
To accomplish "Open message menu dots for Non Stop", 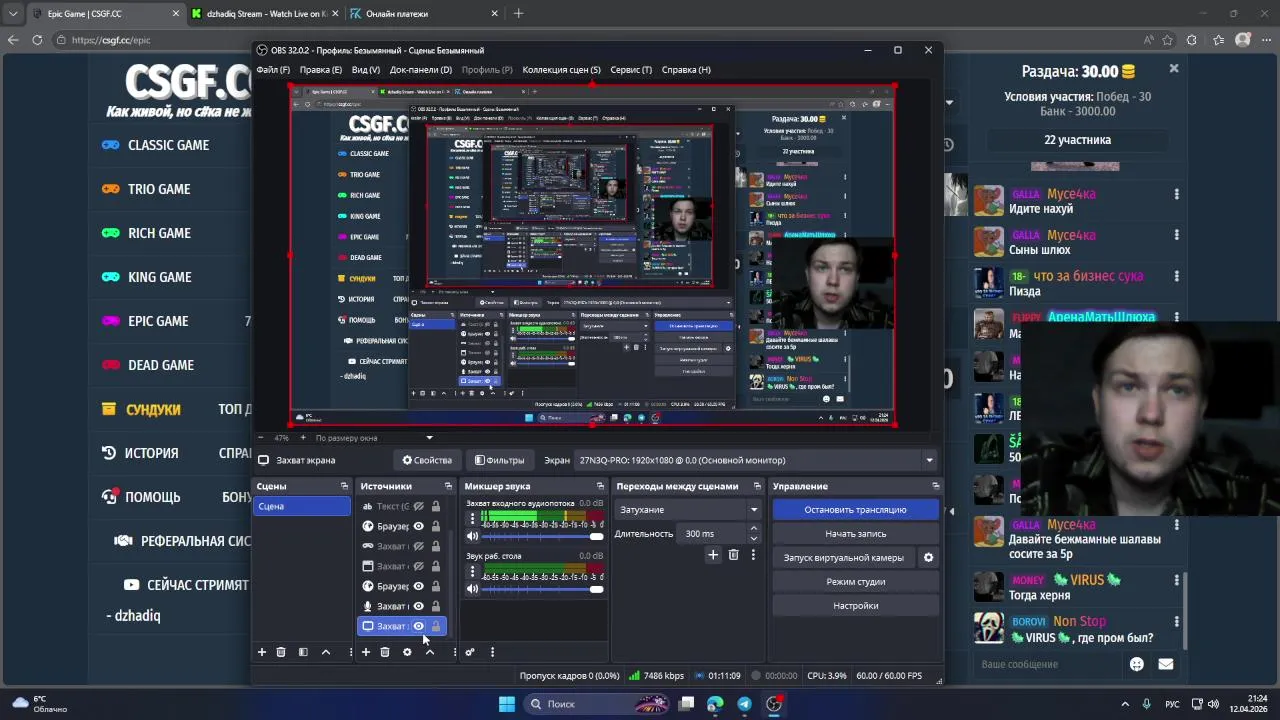I will coord(1176,621).
